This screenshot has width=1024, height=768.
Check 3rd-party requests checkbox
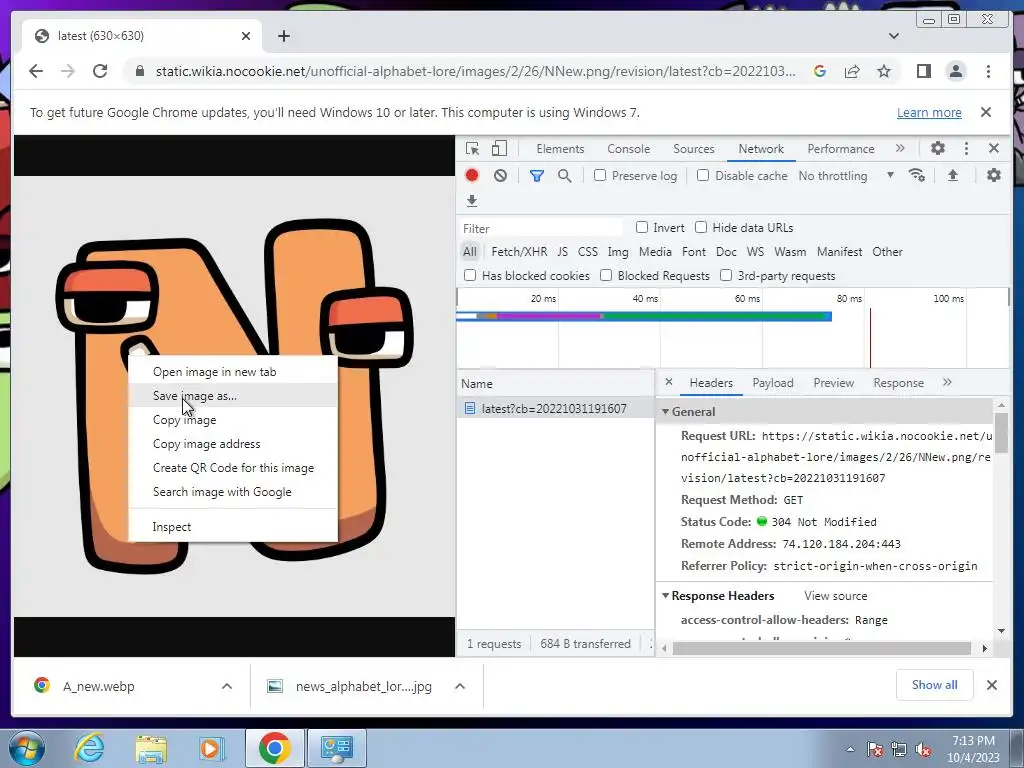[x=726, y=275]
